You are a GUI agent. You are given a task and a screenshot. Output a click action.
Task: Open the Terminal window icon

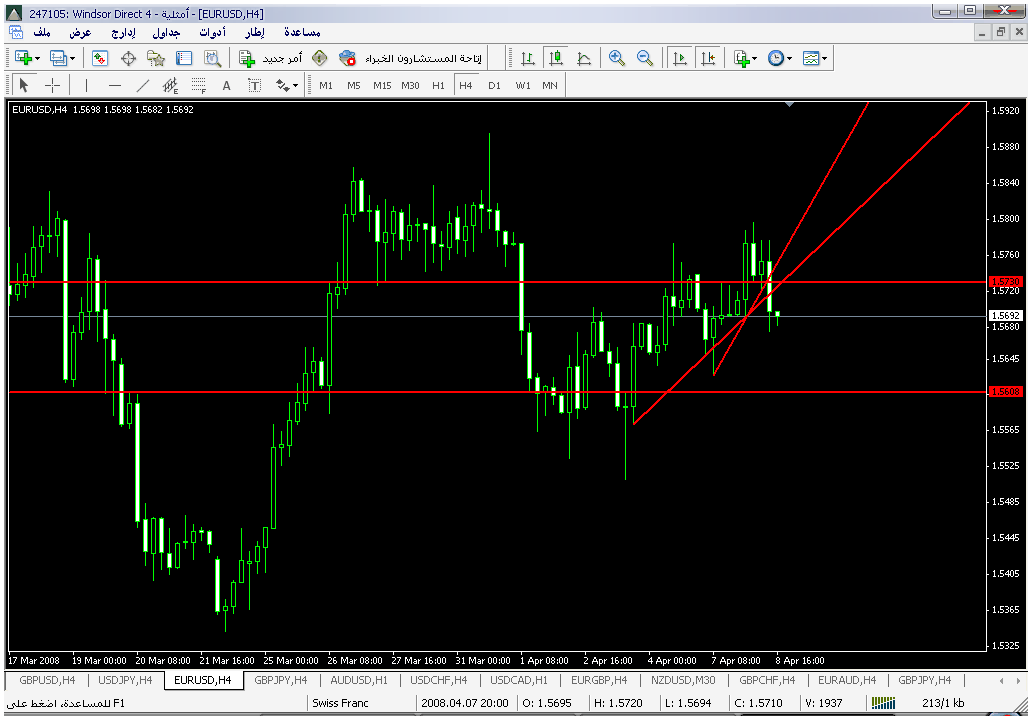coord(184,59)
